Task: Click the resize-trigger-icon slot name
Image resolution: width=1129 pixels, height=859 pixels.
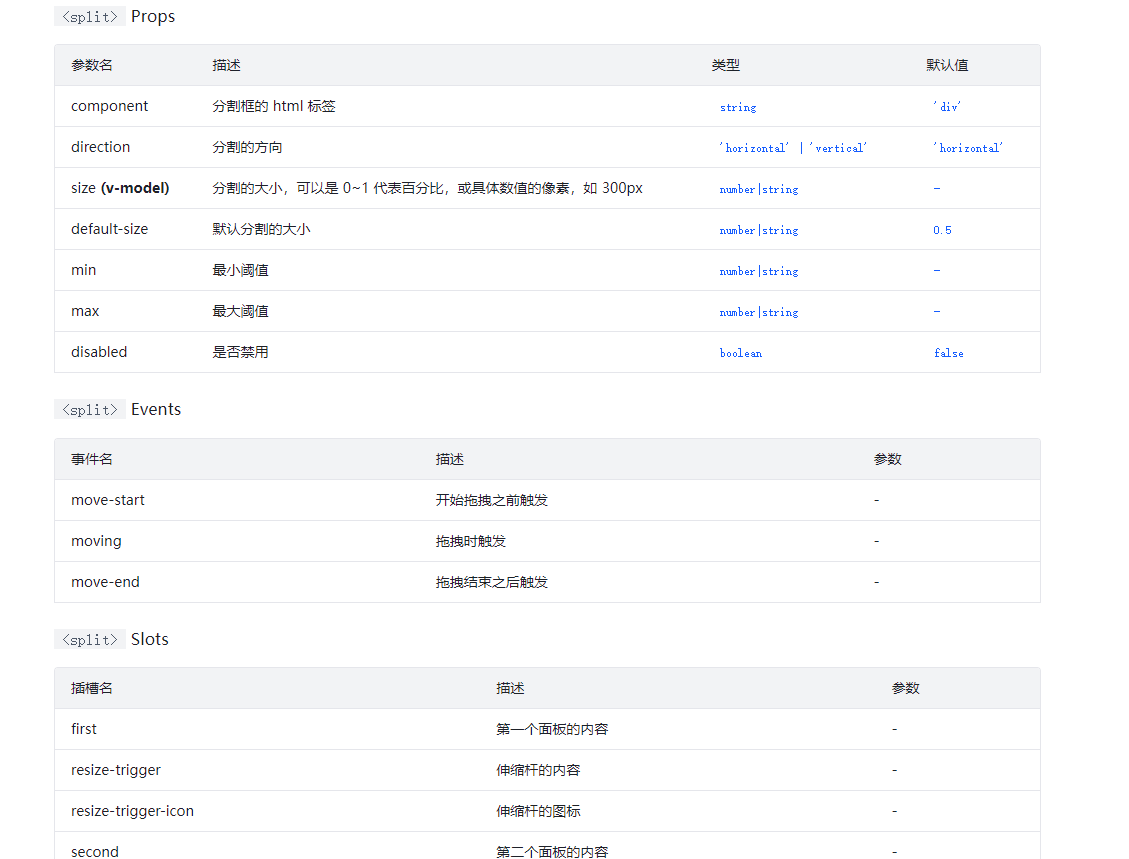Action: point(132,811)
